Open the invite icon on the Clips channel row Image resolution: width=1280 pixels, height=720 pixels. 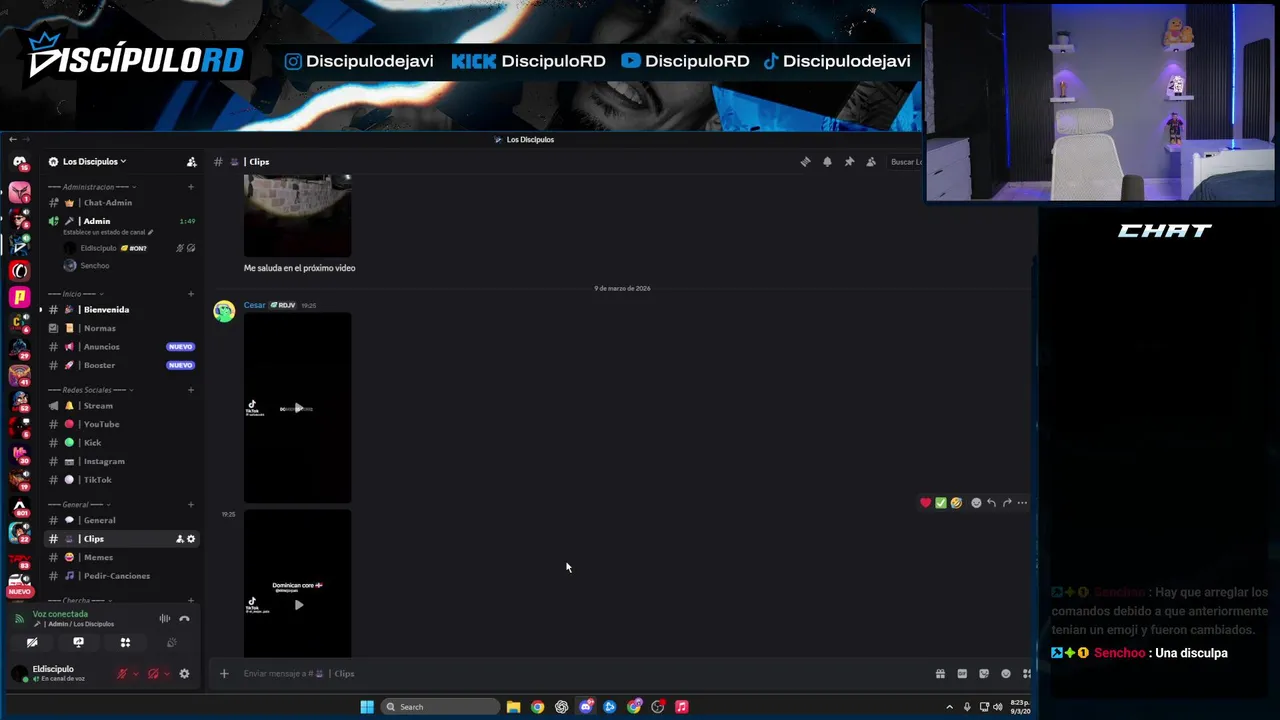(x=180, y=539)
